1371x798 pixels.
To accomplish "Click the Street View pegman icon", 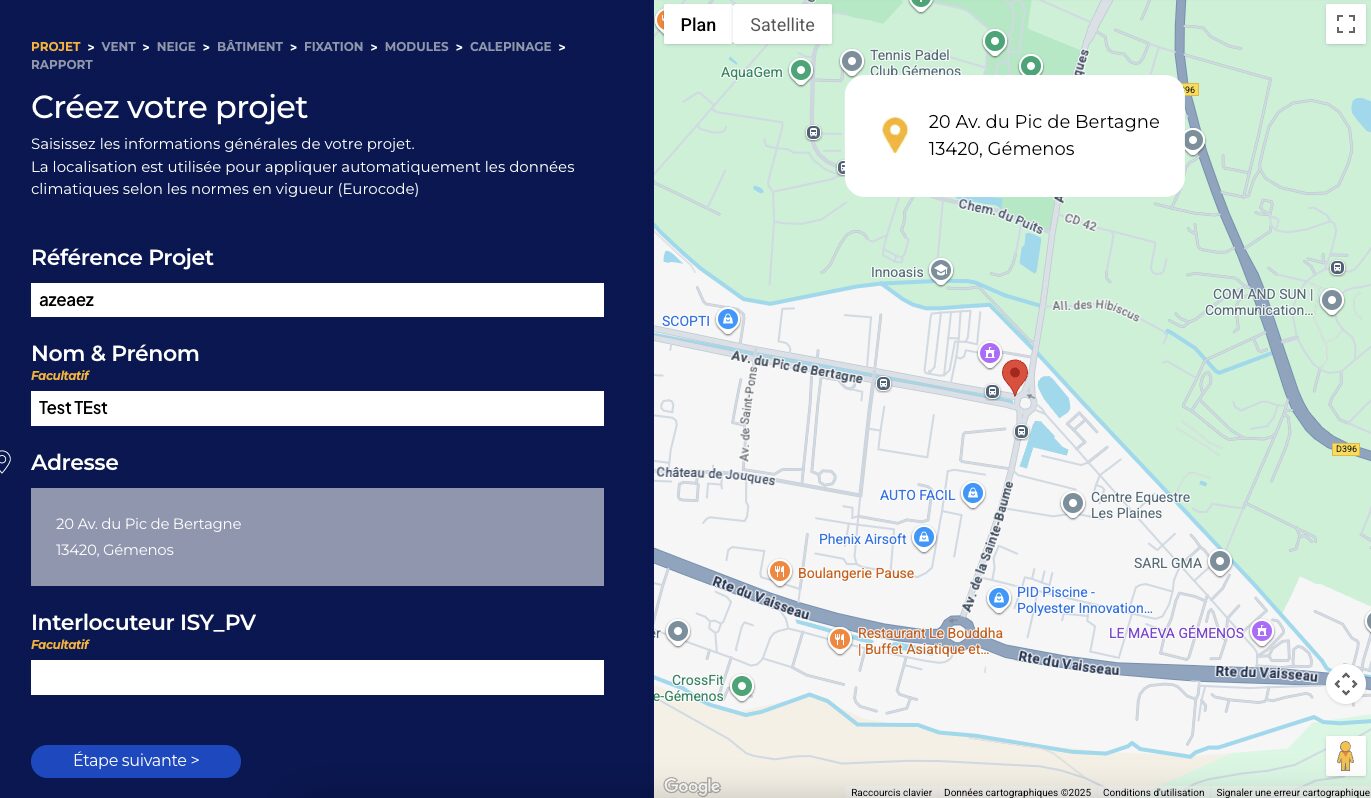I will (1346, 755).
